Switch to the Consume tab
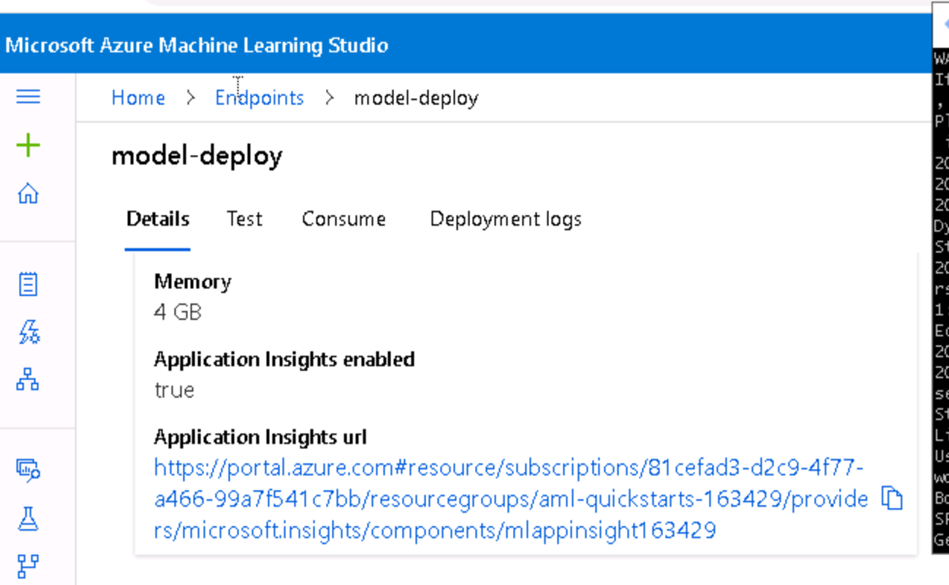The width and height of the screenshot is (949, 585). click(343, 219)
